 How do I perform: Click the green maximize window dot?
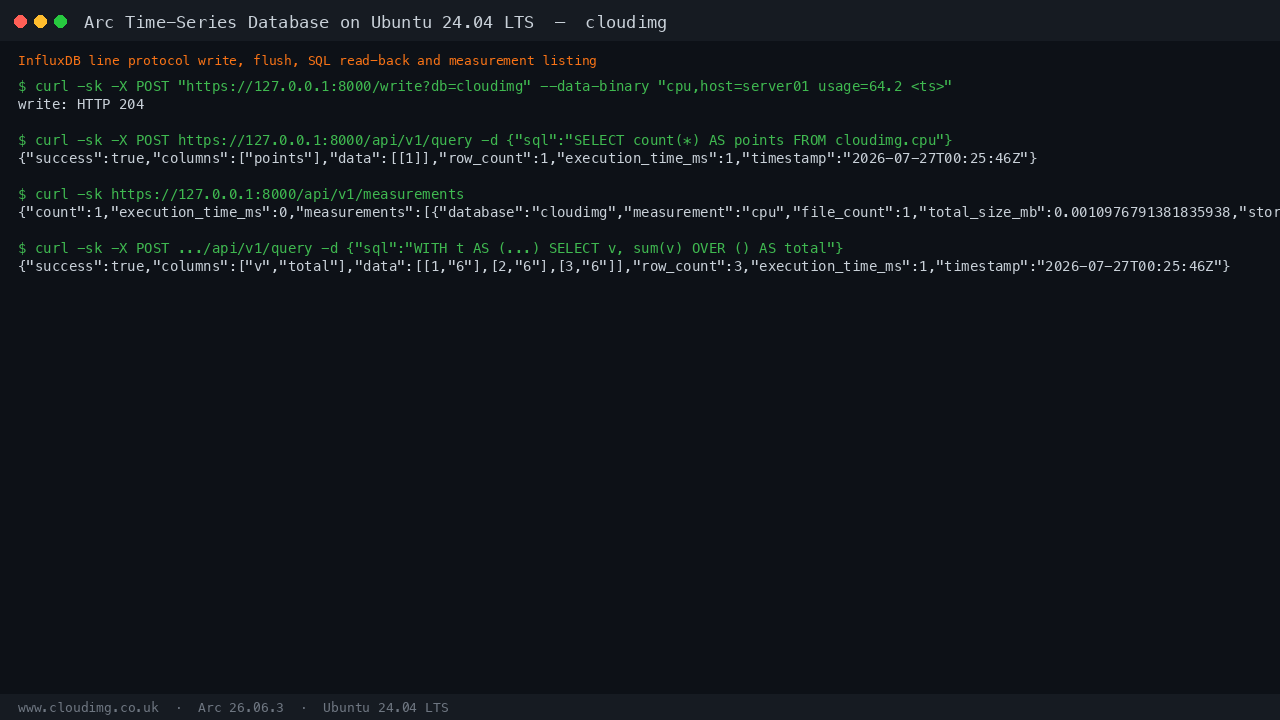(x=60, y=21)
